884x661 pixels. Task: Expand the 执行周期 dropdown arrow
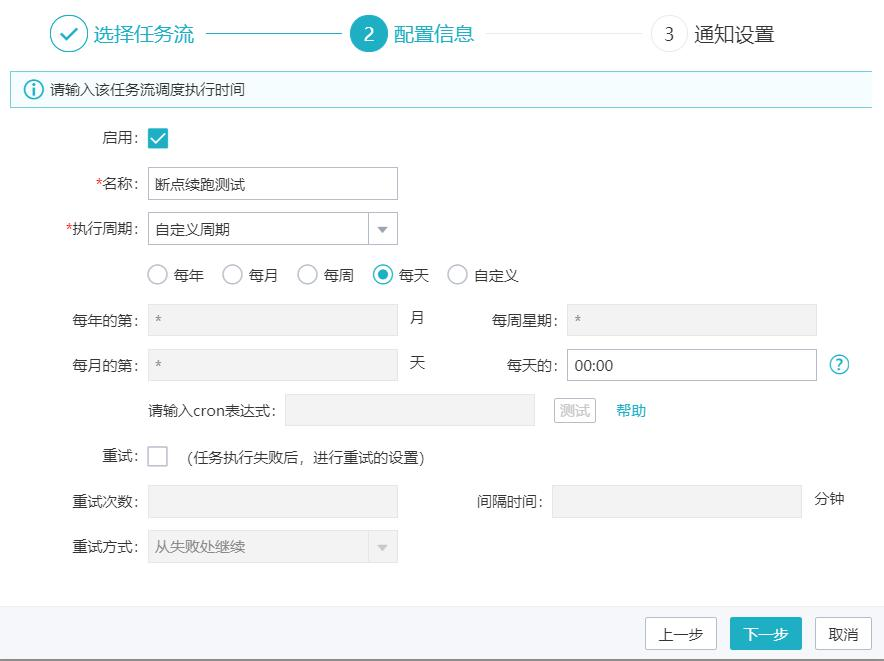(x=383, y=229)
